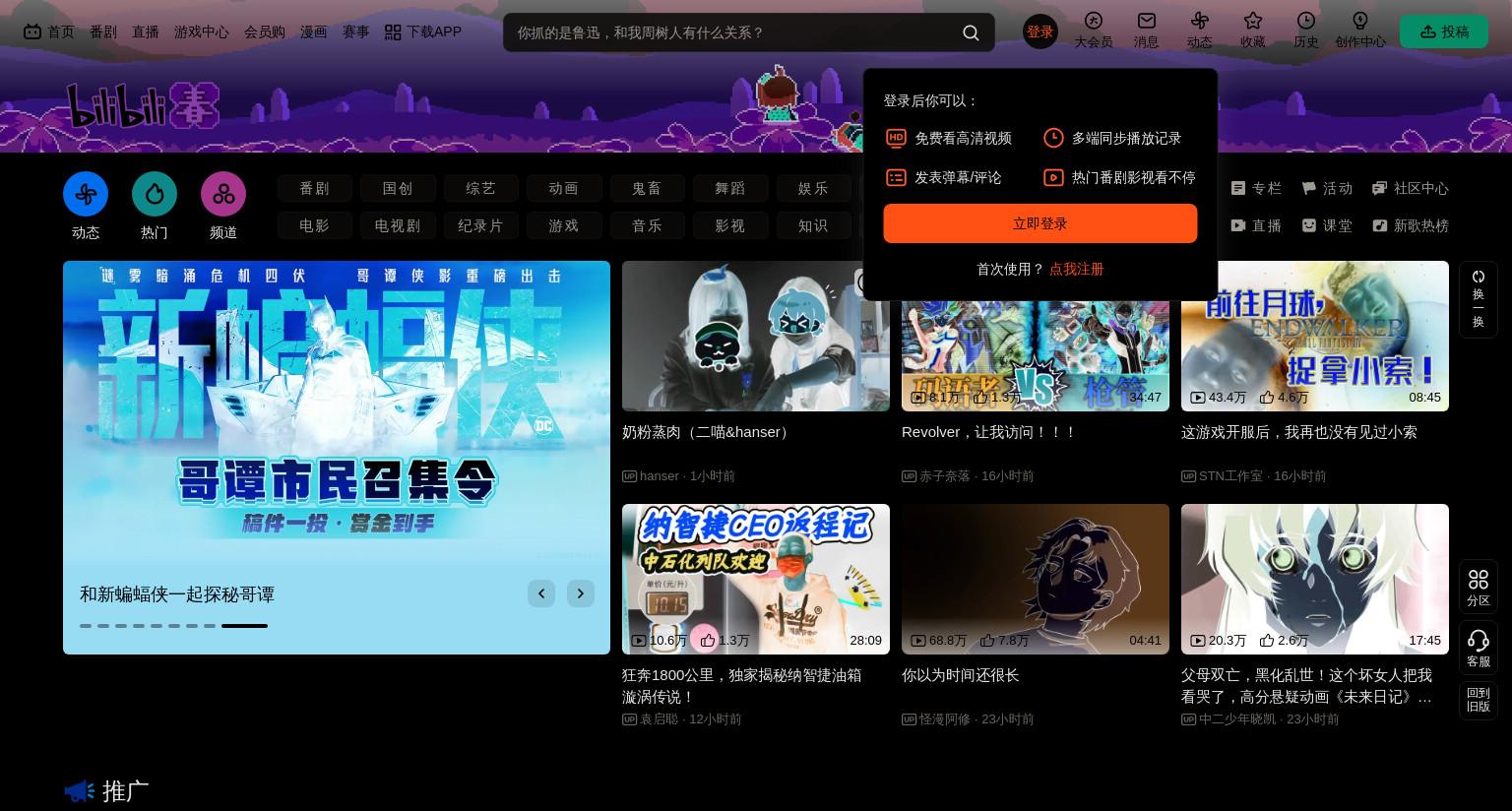The width and height of the screenshot is (1512, 811).
Task: Open 番剧 in top navigation bar
Action: tap(103, 31)
